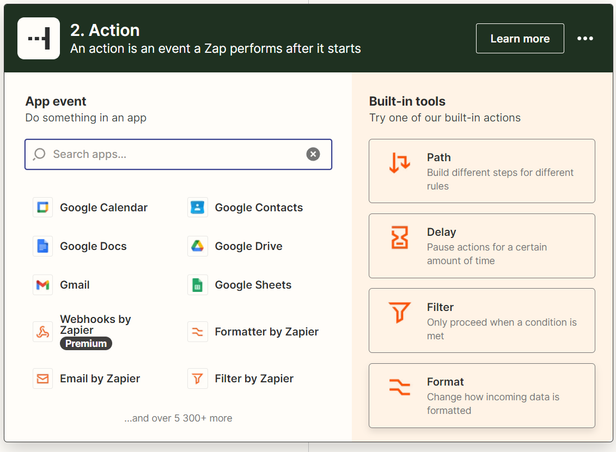Open the Learn more button

pyautogui.click(x=519, y=39)
